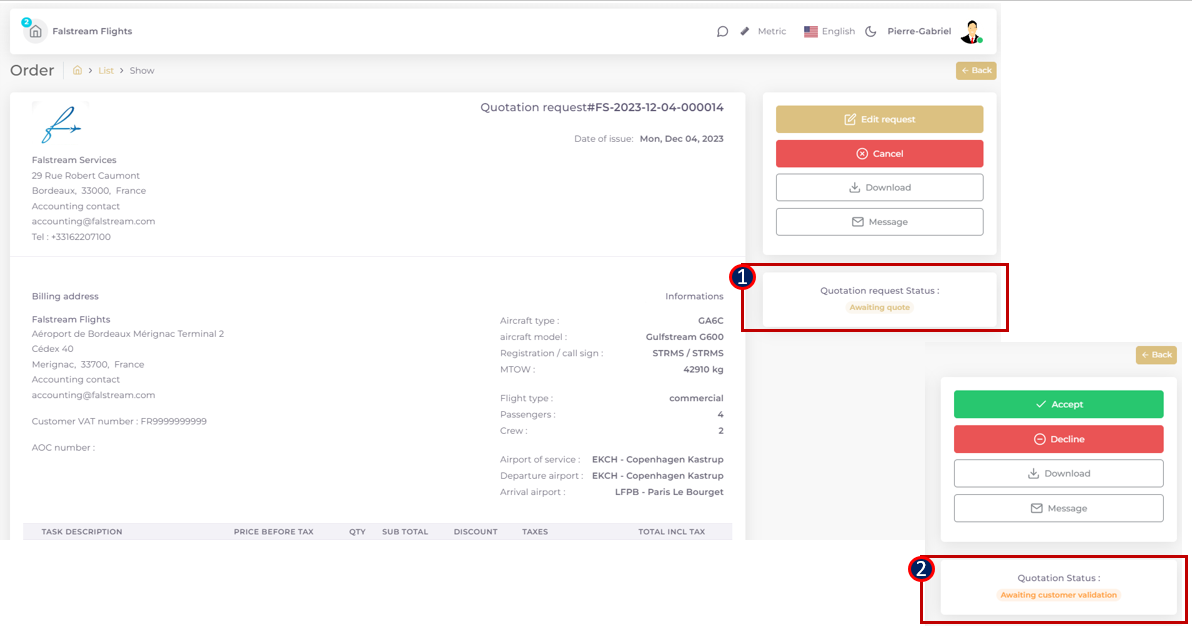The height and width of the screenshot is (626, 1192).
Task: Accept the quotation with the green button
Action: (1058, 405)
